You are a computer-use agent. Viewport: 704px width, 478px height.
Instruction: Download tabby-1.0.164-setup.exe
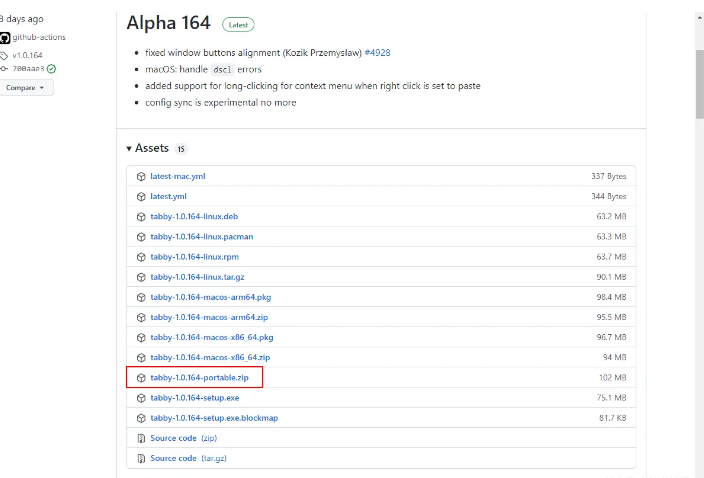(x=194, y=398)
